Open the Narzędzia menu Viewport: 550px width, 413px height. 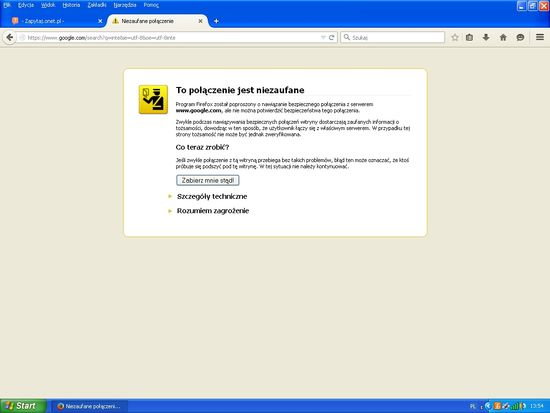(125, 5)
